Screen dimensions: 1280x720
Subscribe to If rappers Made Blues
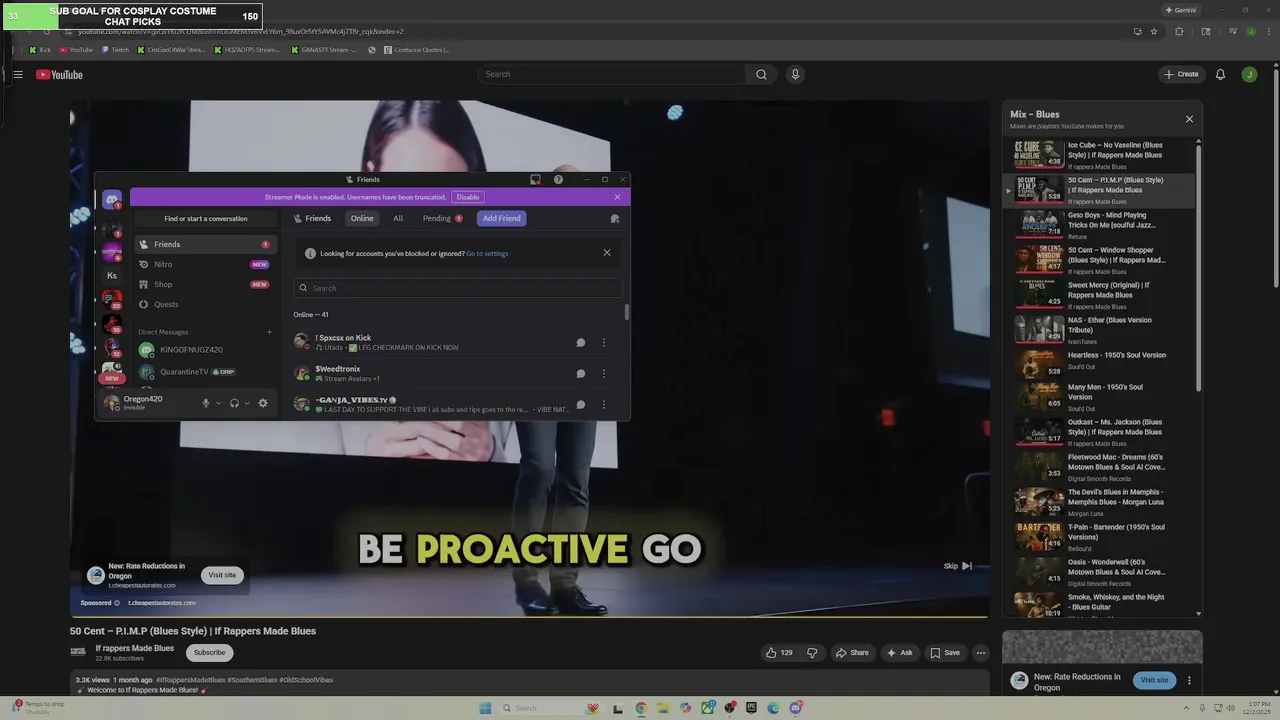click(209, 653)
